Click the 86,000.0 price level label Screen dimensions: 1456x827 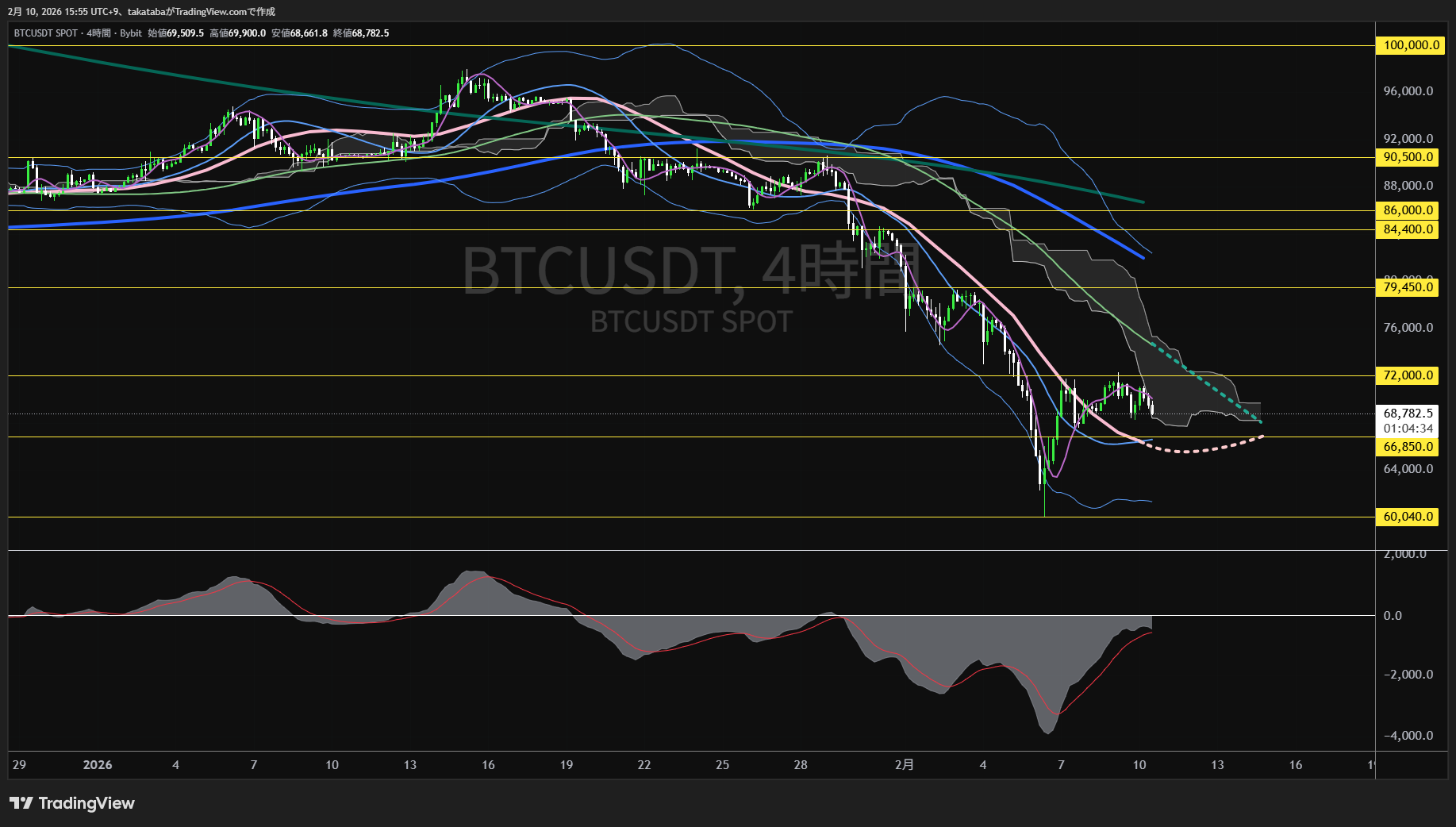1407,210
